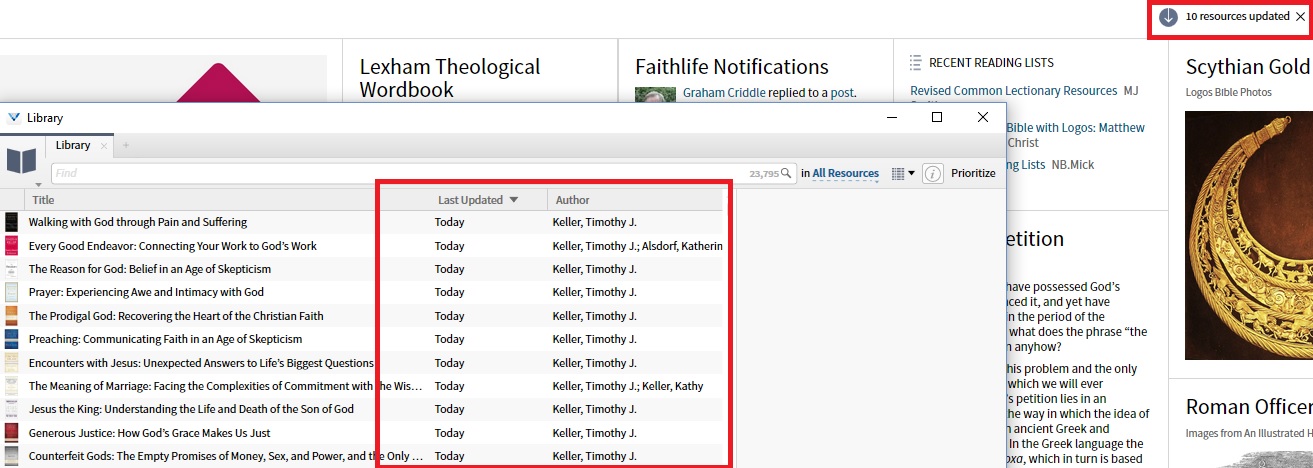
Task: Open Every Good Endeavor book row
Action: [x=173, y=246]
